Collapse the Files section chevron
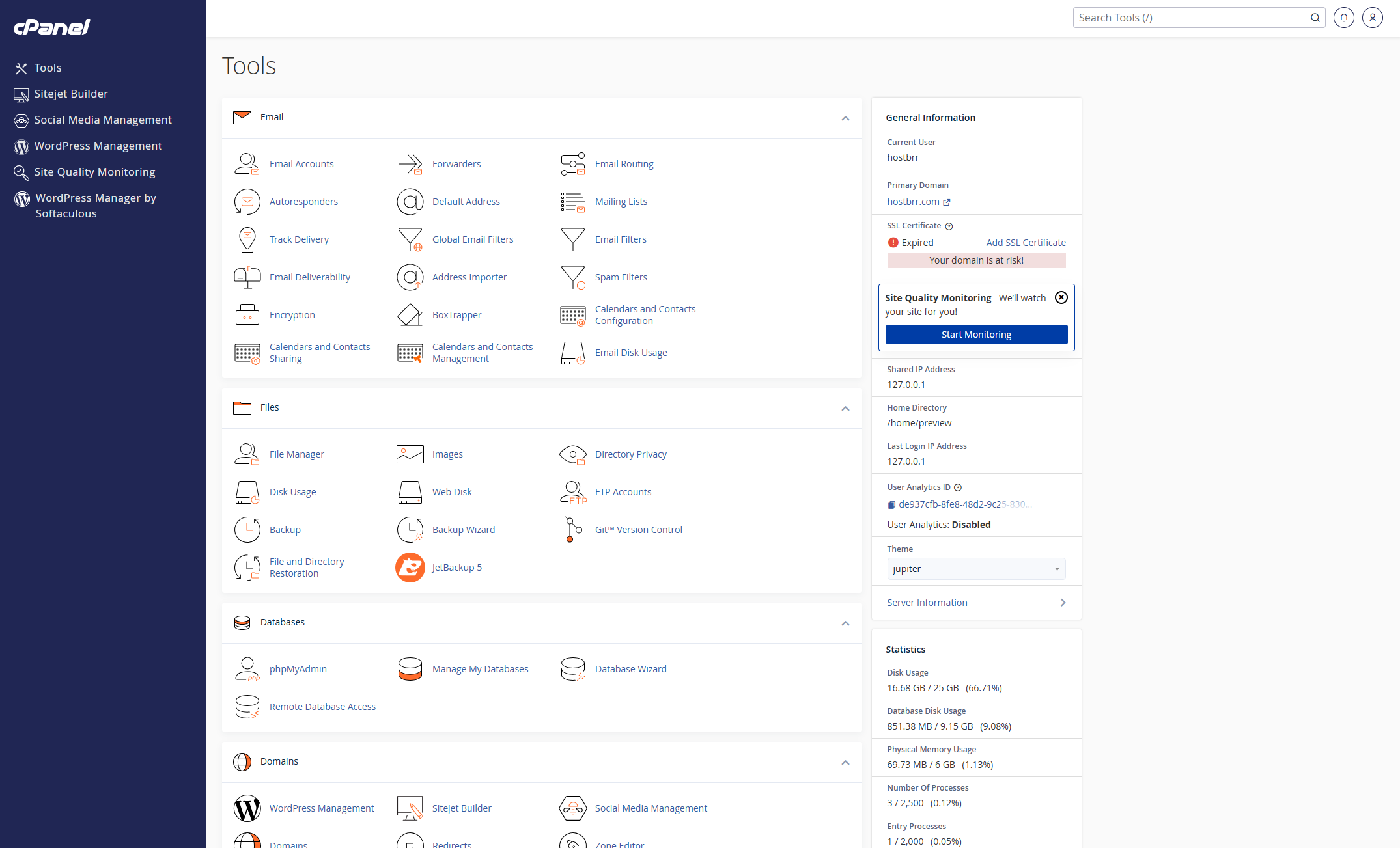The height and width of the screenshot is (848, 1400). coord(845,409)
